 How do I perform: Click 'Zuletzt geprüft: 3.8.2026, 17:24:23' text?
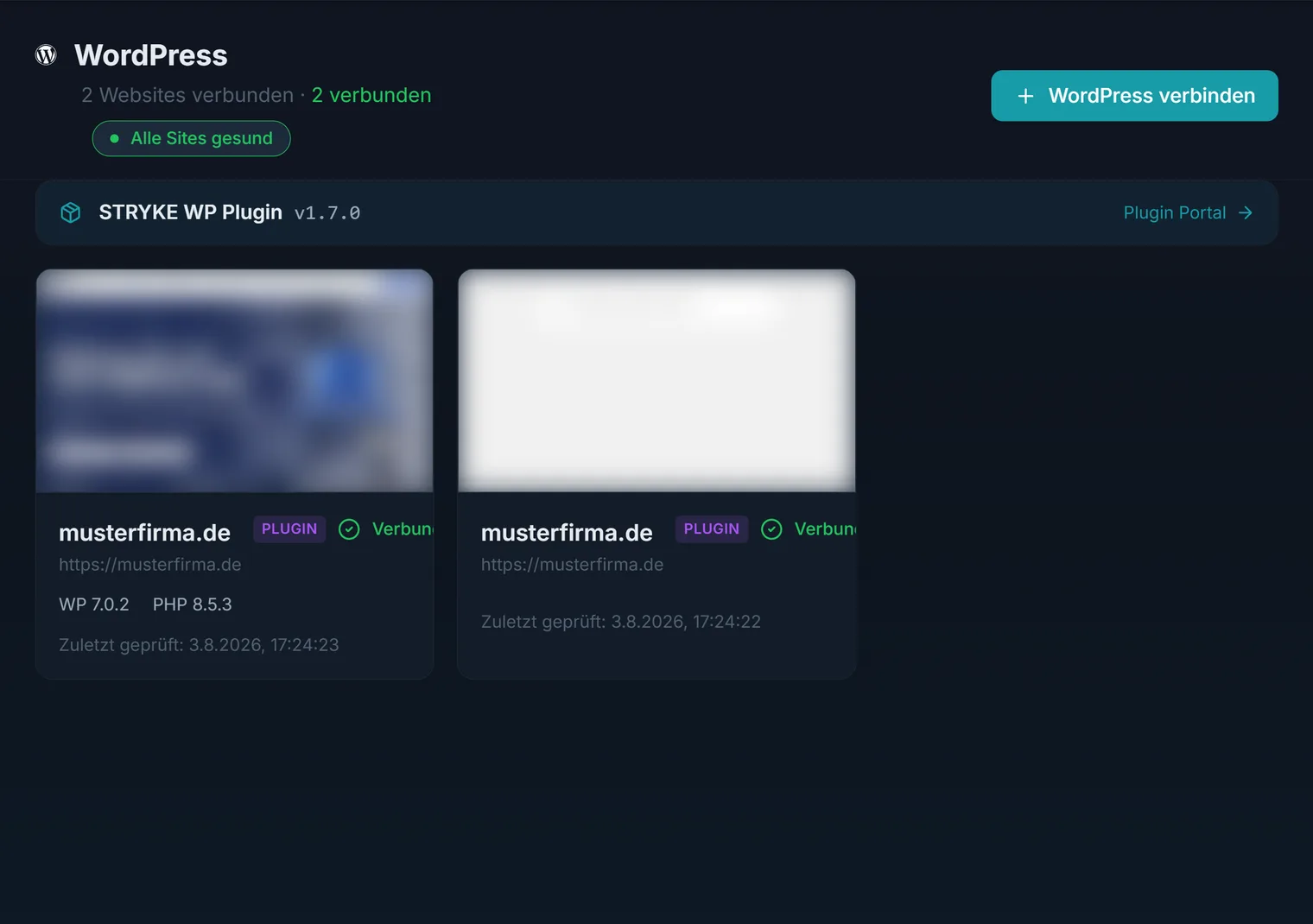[x=199, y=645]
